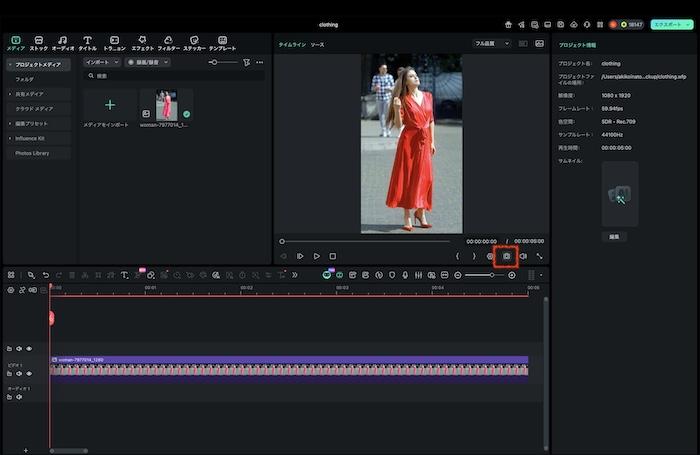Switch to the Source (ソース) tab
700x455 pixels.
click(317, 45)
